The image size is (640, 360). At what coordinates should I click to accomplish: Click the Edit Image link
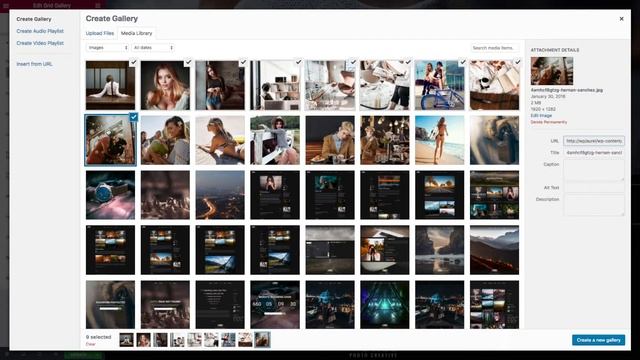(541, 116)
